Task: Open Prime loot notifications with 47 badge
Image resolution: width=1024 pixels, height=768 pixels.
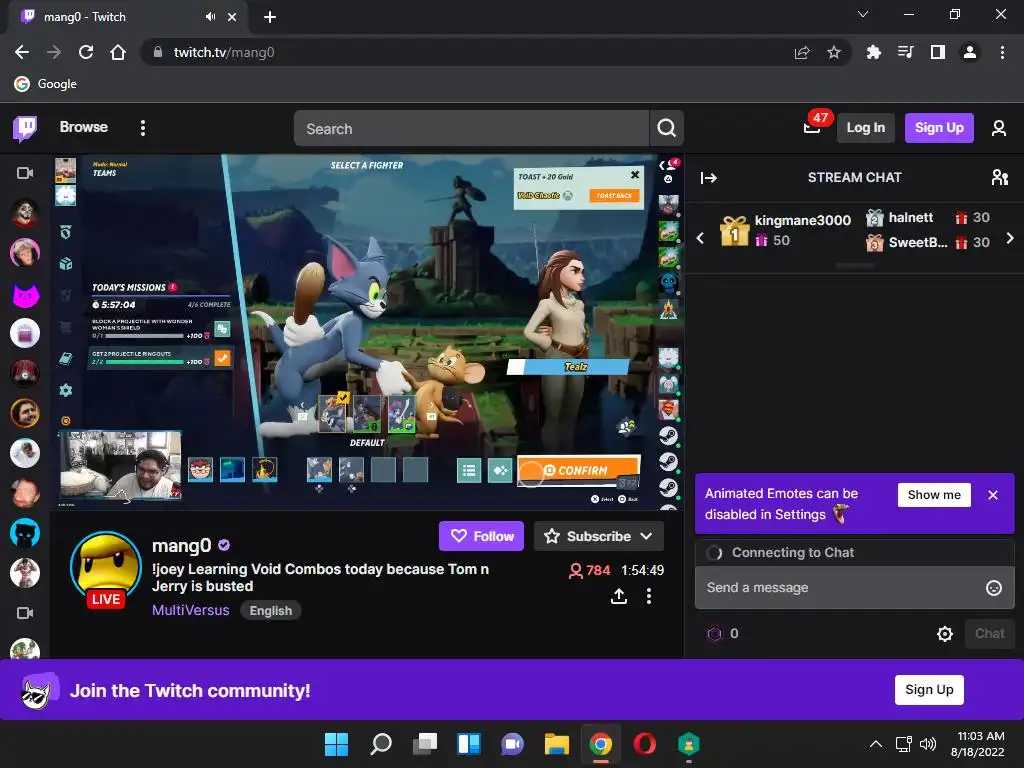Action: (812, 125)
